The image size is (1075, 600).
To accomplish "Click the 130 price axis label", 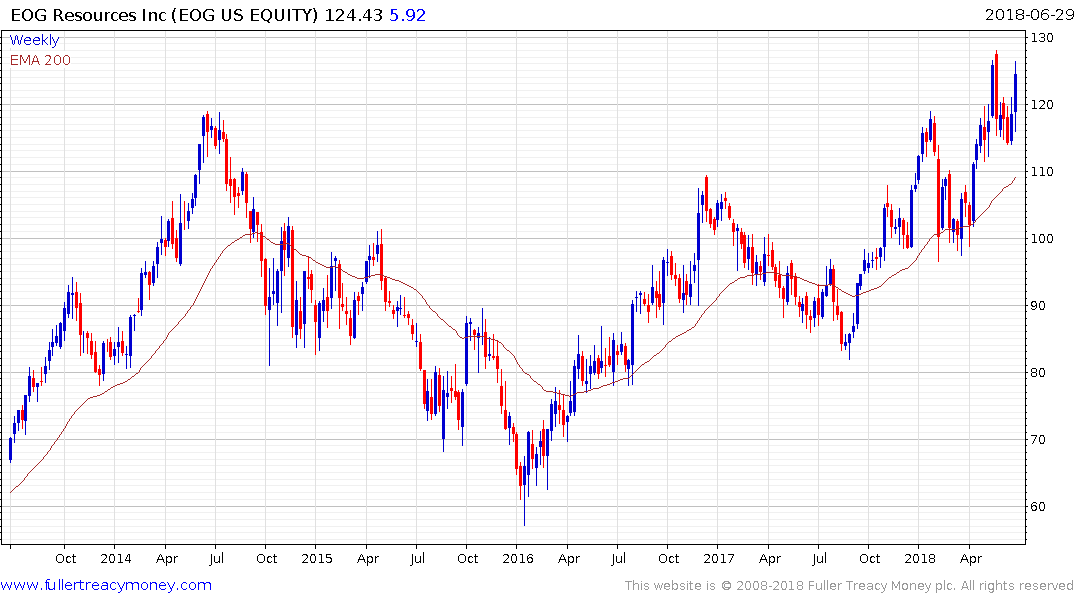I will click(1042, 38).
